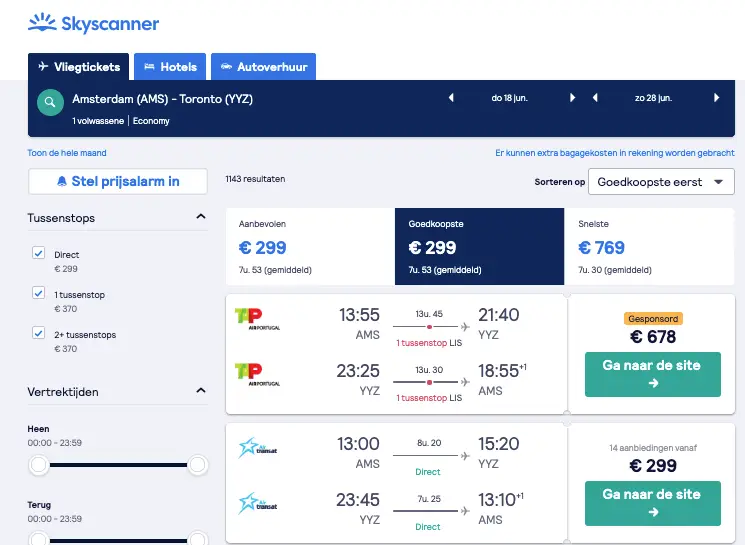Click the green search magnifier icon
Screen dimensions: 745x545
click(x=50, y=102)
